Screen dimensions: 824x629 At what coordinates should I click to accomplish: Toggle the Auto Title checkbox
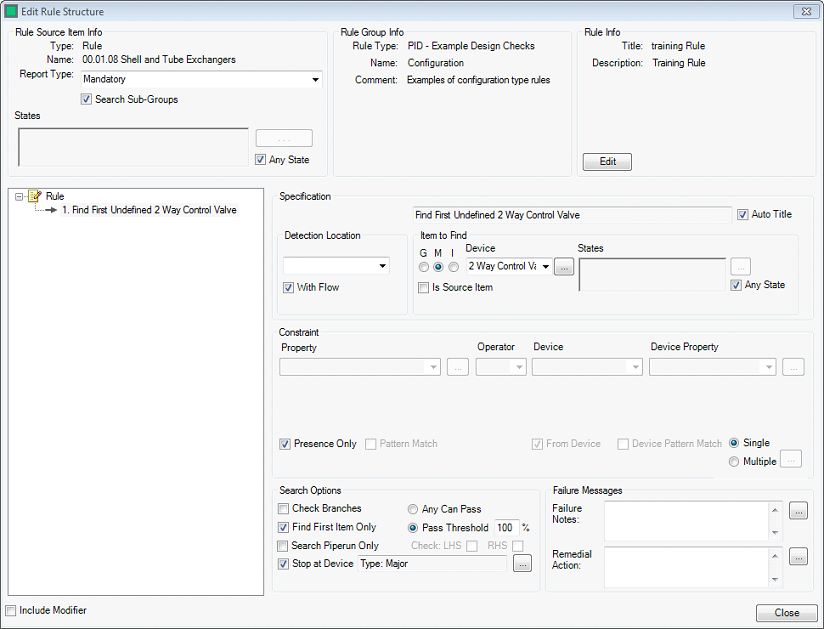pyautogui.click(x=742, y=215)
